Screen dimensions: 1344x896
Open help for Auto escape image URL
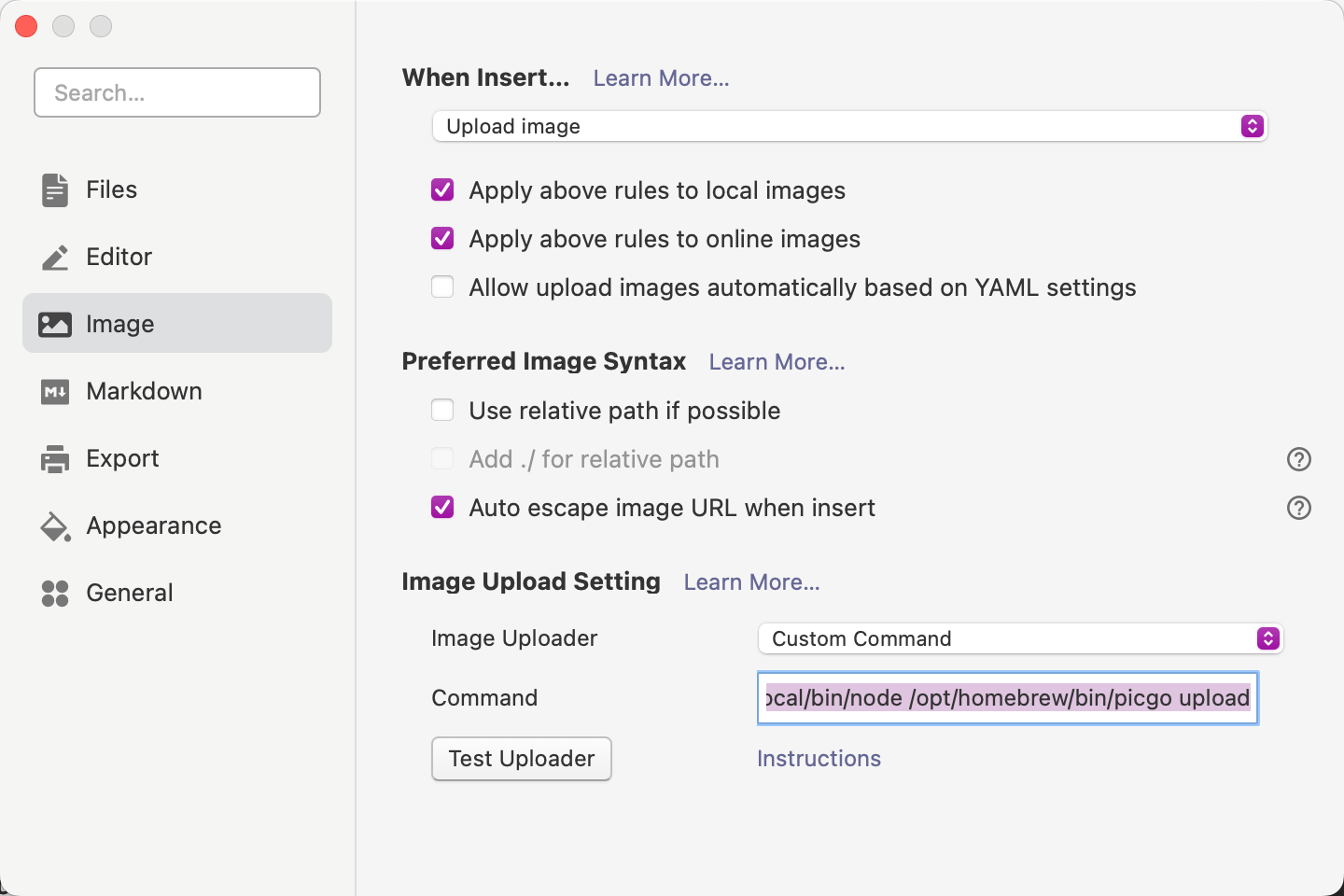[1298, 508]
